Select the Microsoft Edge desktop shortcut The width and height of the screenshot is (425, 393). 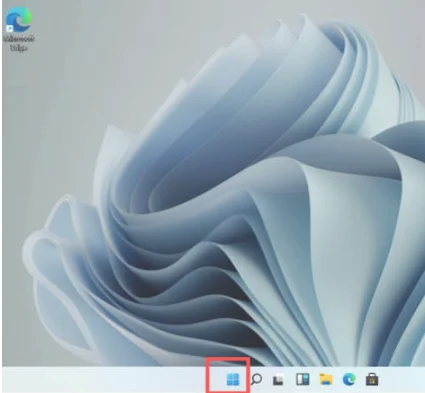coord(19,29)
